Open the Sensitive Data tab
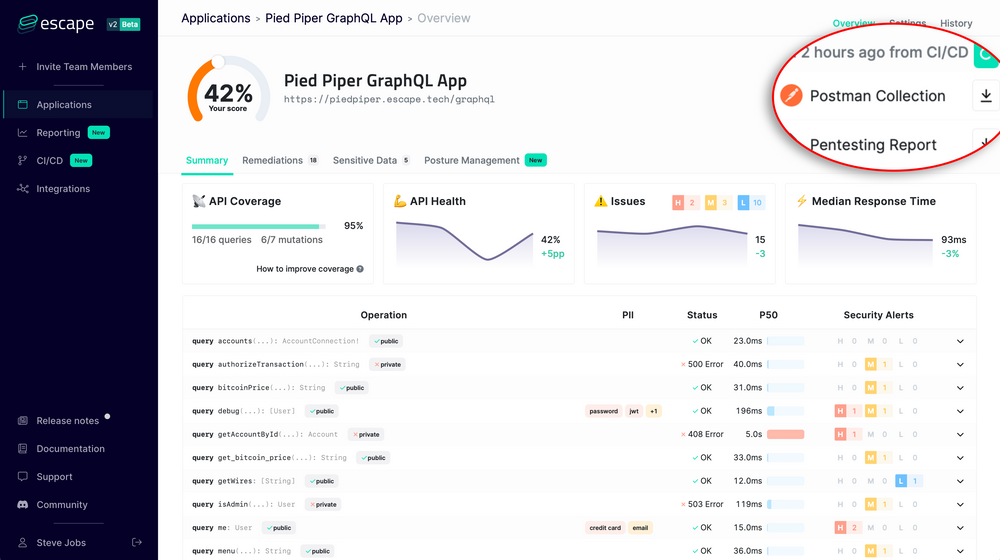This screenshot has width=1000, height=560. click(x=371, y=161)
